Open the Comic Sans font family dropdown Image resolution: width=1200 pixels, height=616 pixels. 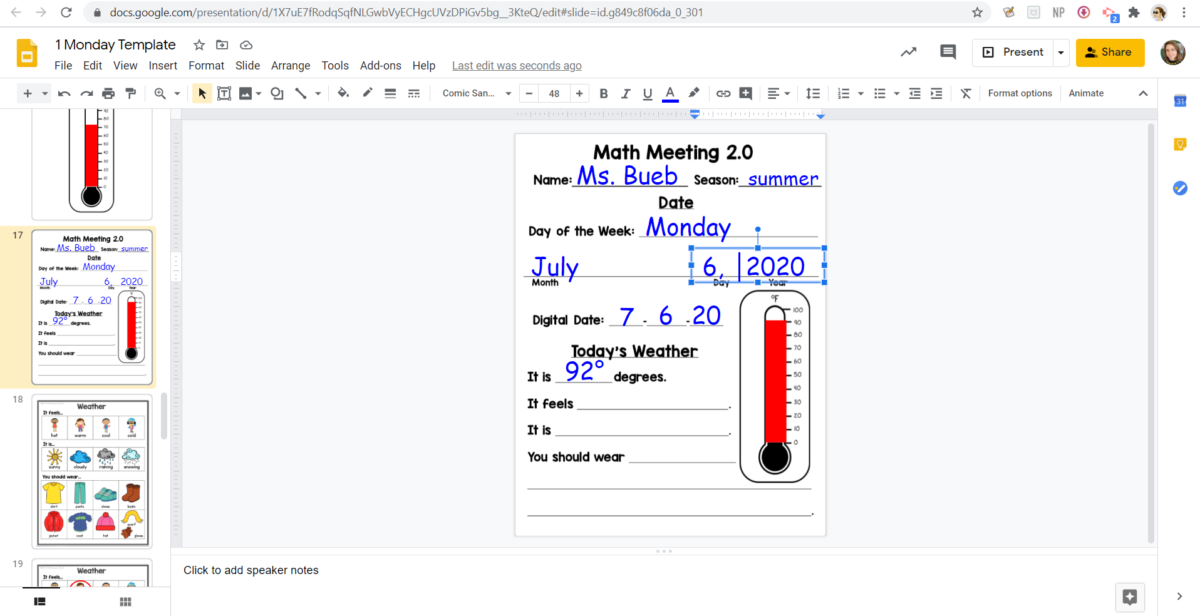pos(477,93)
